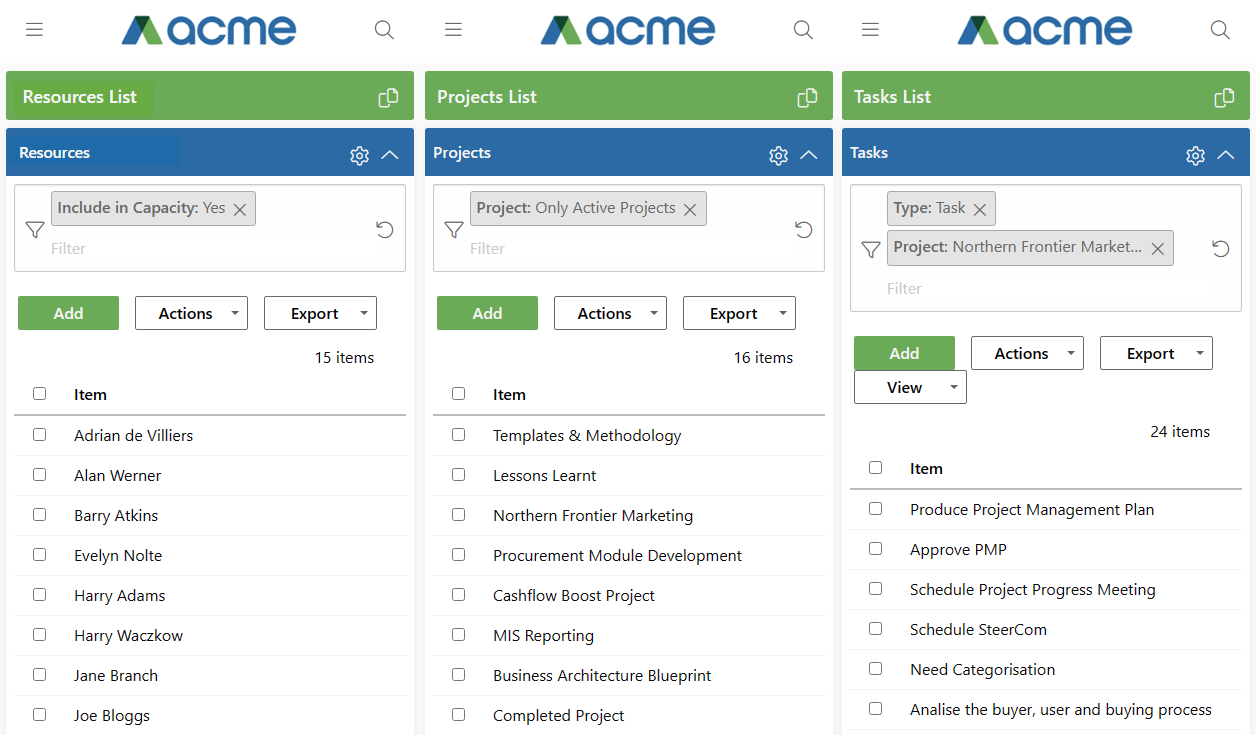Open Alan Werner resource

point(117,475)
